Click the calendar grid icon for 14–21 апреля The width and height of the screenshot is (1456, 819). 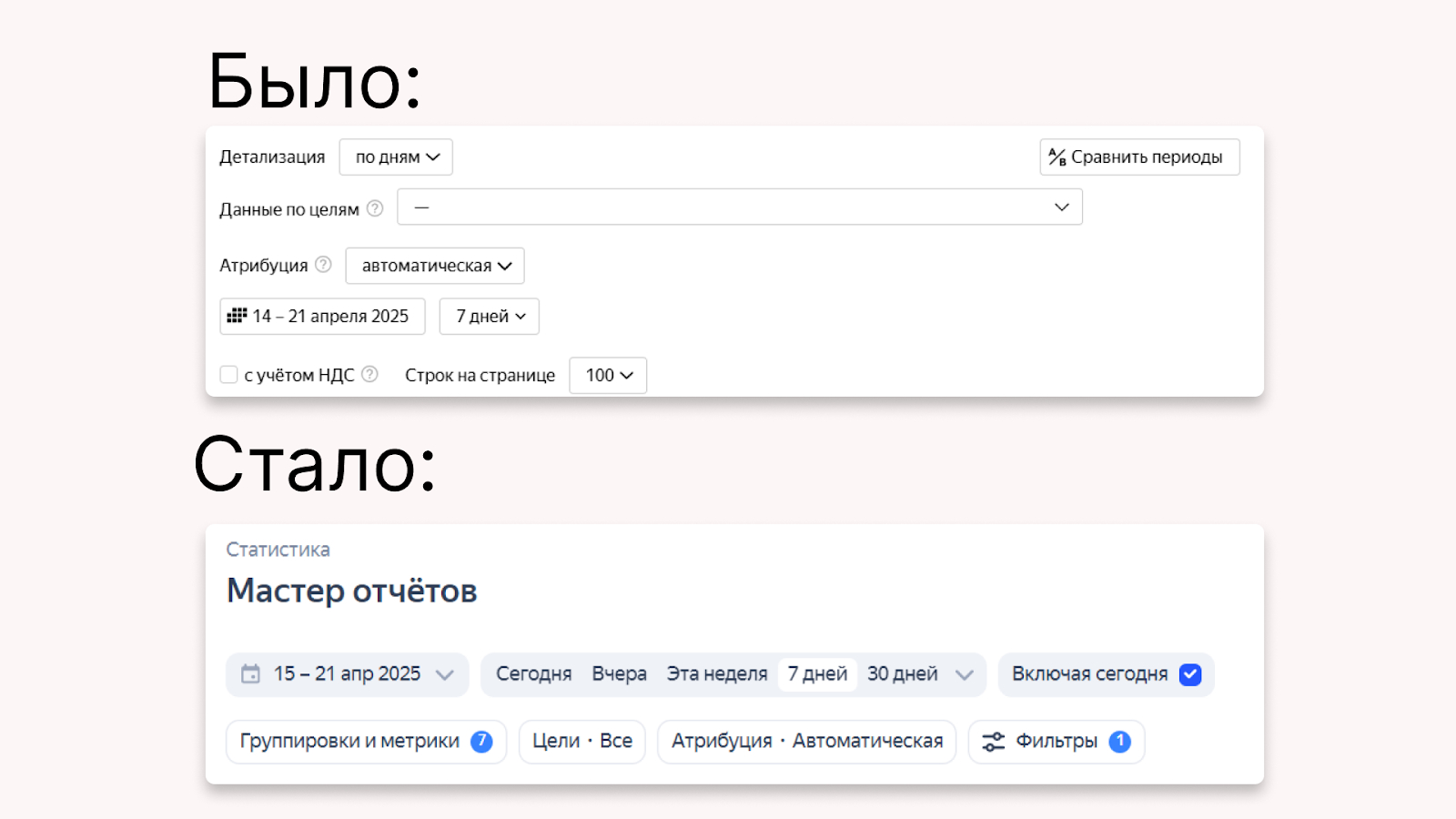pyautogui.click(x=237, y=316)
